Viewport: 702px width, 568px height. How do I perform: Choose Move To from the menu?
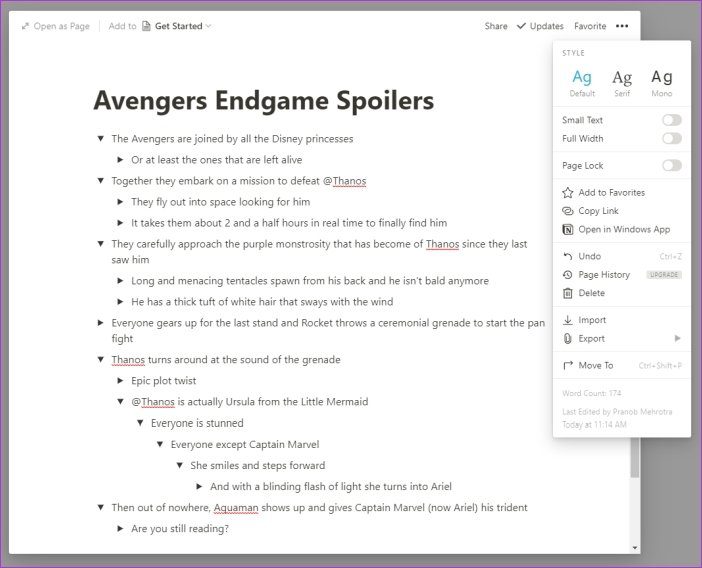pos(622,365)
